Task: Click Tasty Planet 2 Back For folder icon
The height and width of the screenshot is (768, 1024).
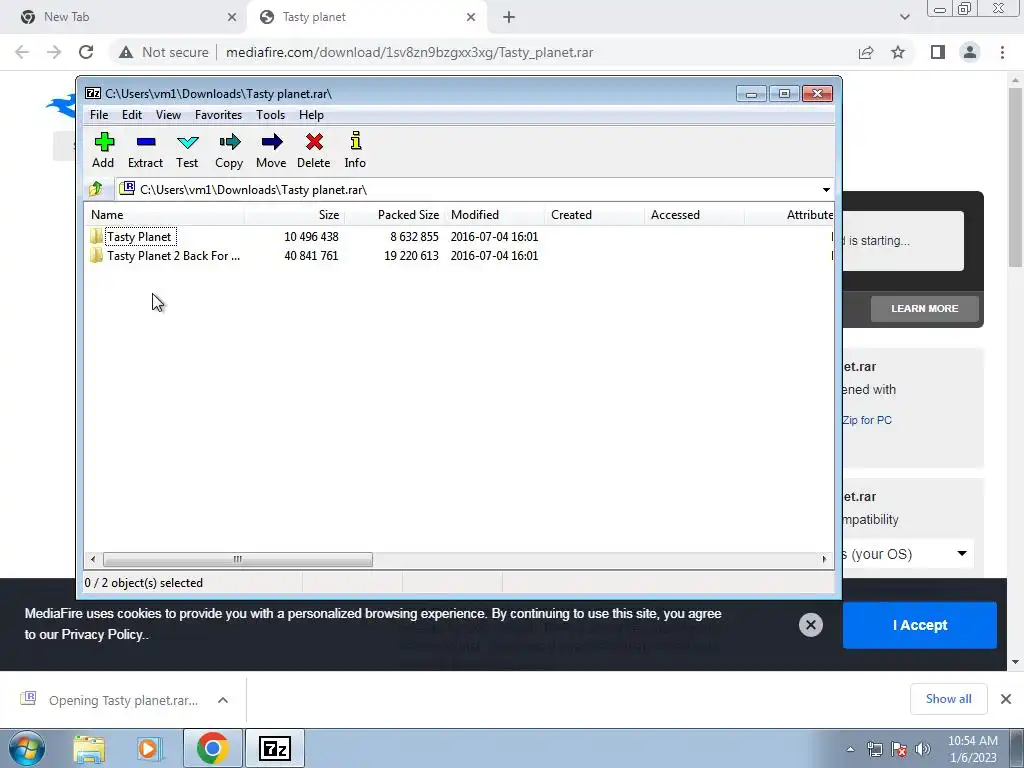Action: pos(97,255)
